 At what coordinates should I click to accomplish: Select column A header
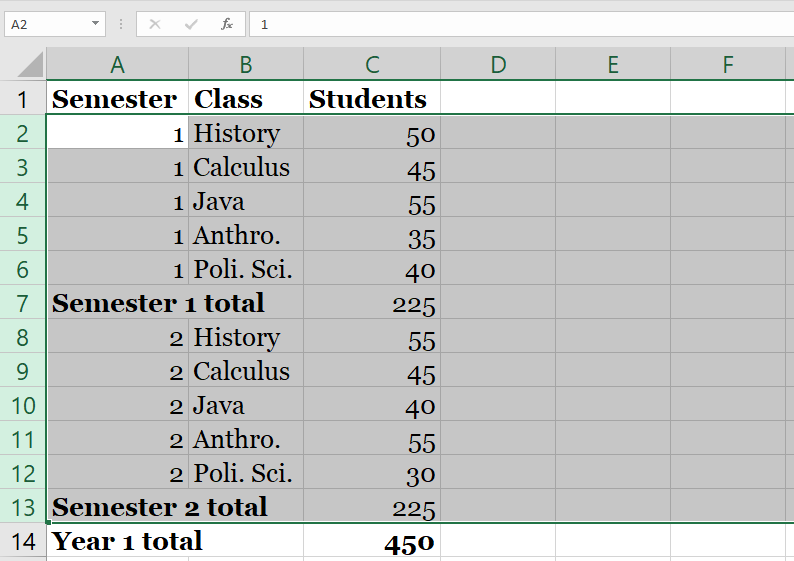click(x=117, y=64)
